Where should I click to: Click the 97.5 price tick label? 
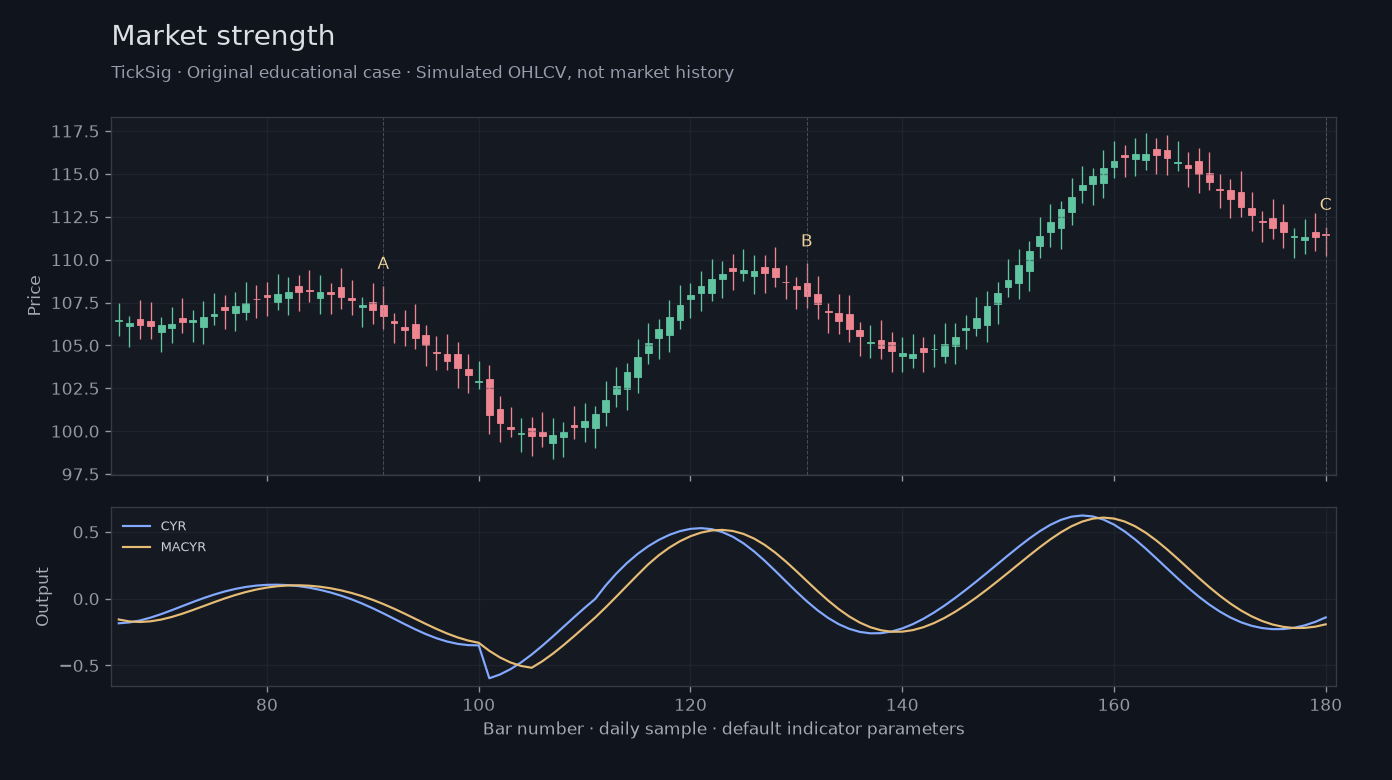click(81, 475)
